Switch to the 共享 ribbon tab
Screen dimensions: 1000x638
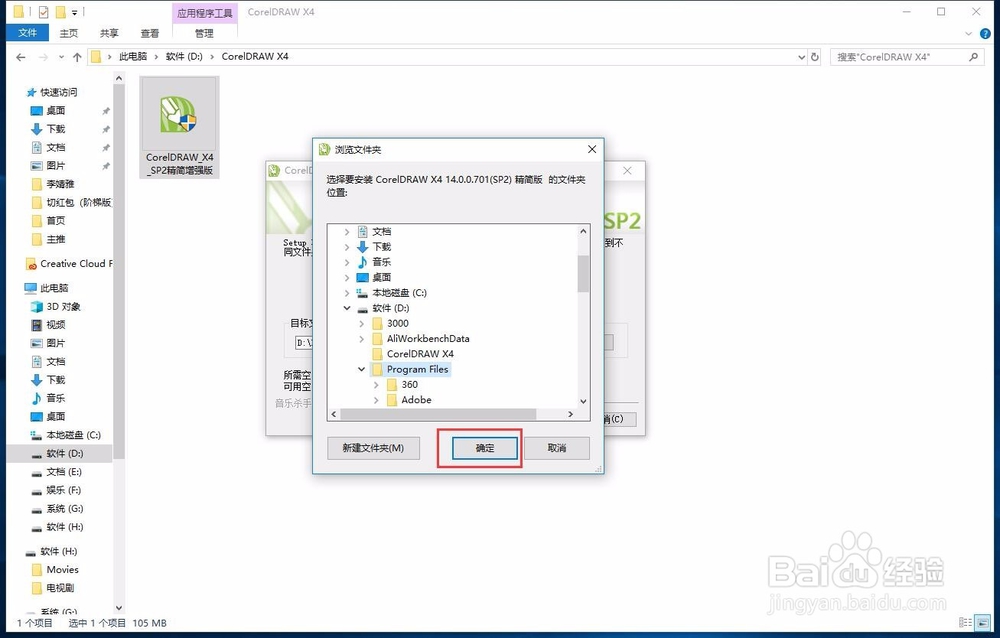click(x=109, y=33)
